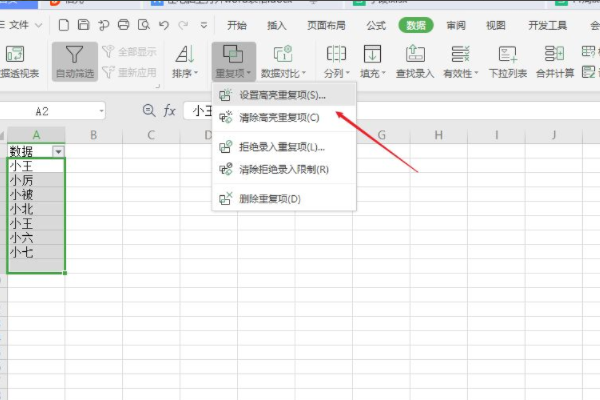Select column A header

point(36,135)
